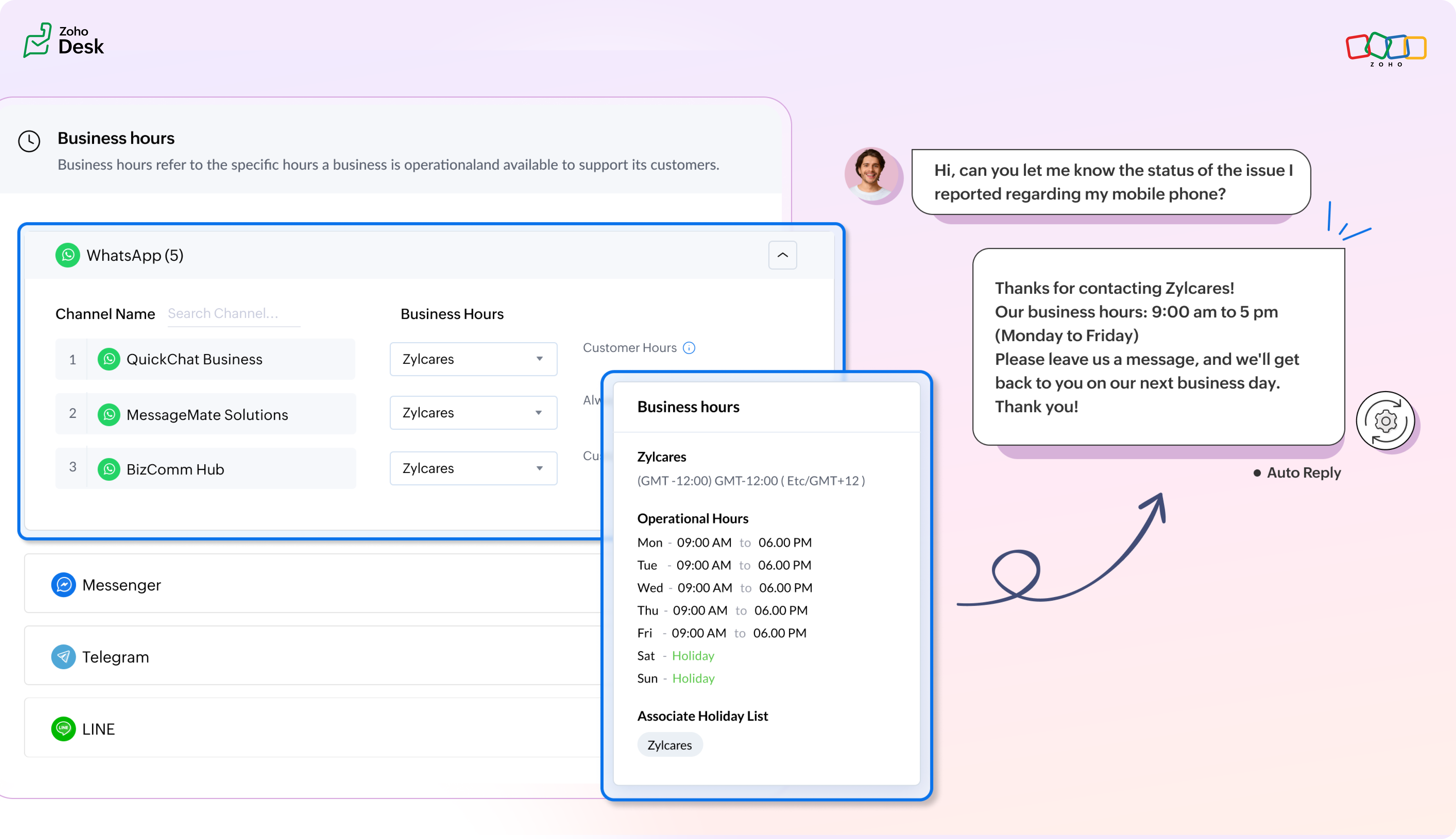Click the Customer Hours info icon

[x=689, y=348]
